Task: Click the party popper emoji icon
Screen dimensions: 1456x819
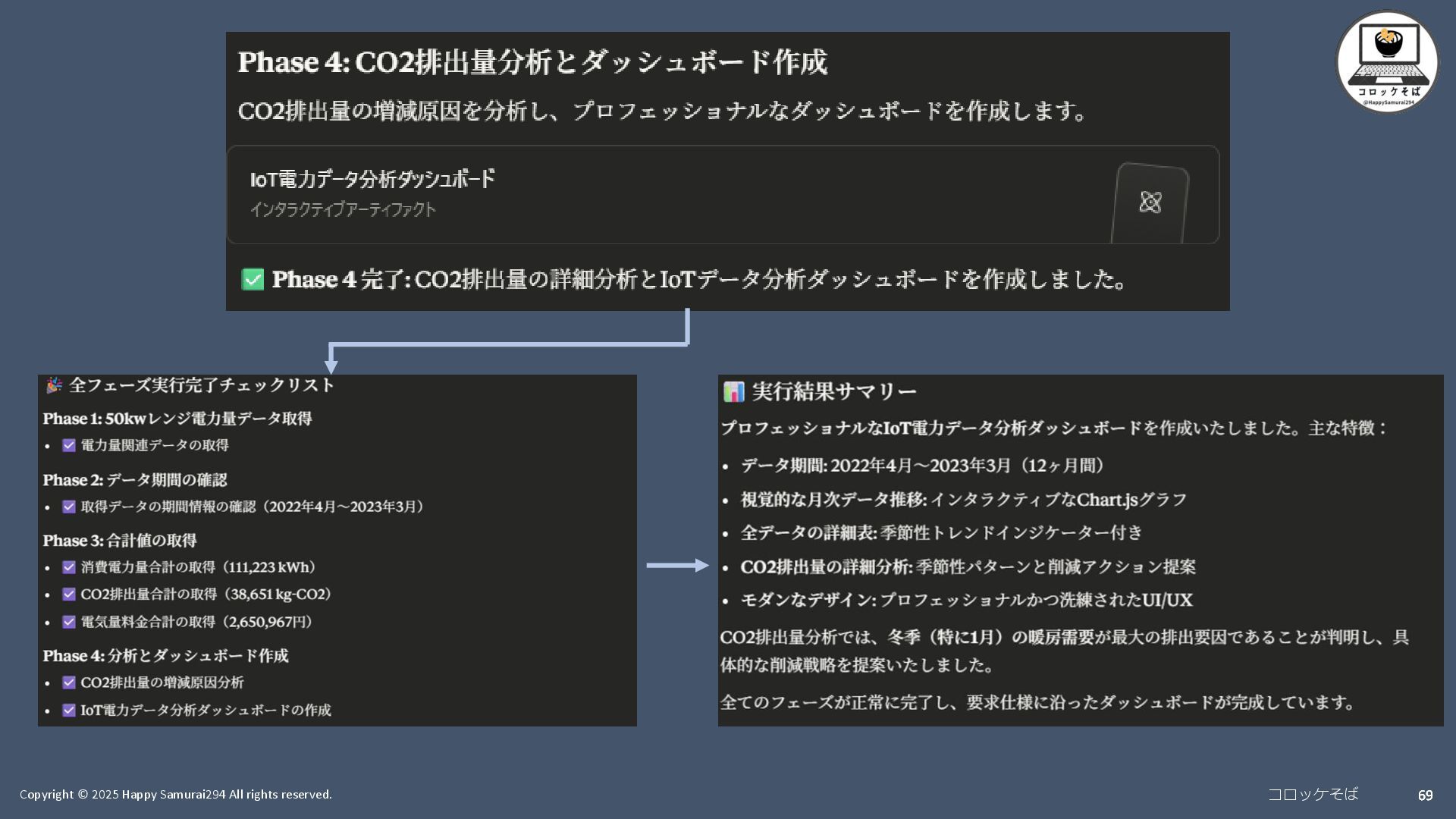Action: 53,385
